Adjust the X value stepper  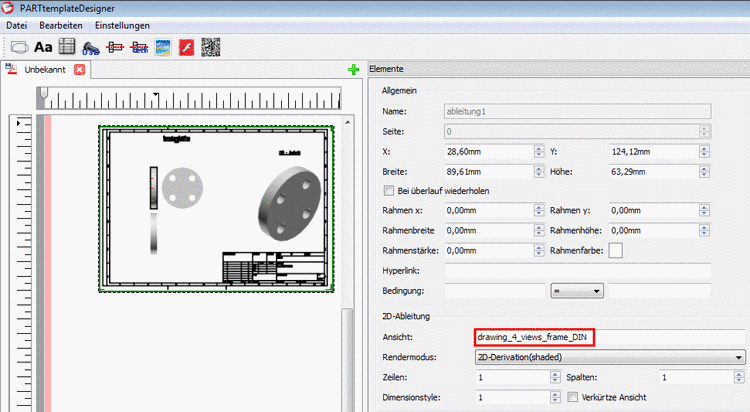[x=539, y=152]
